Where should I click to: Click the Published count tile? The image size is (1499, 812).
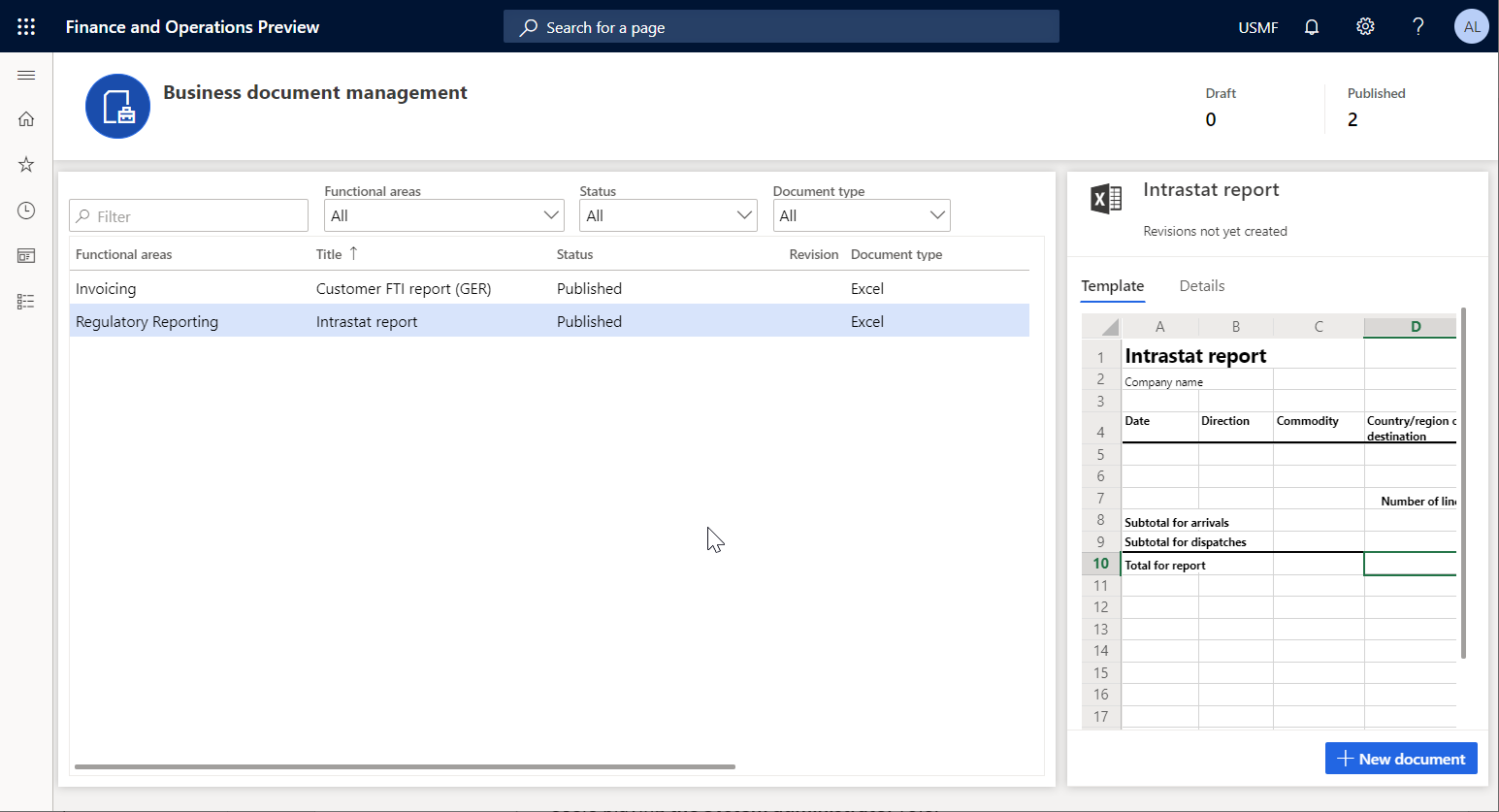click(x=1376, y=107)
